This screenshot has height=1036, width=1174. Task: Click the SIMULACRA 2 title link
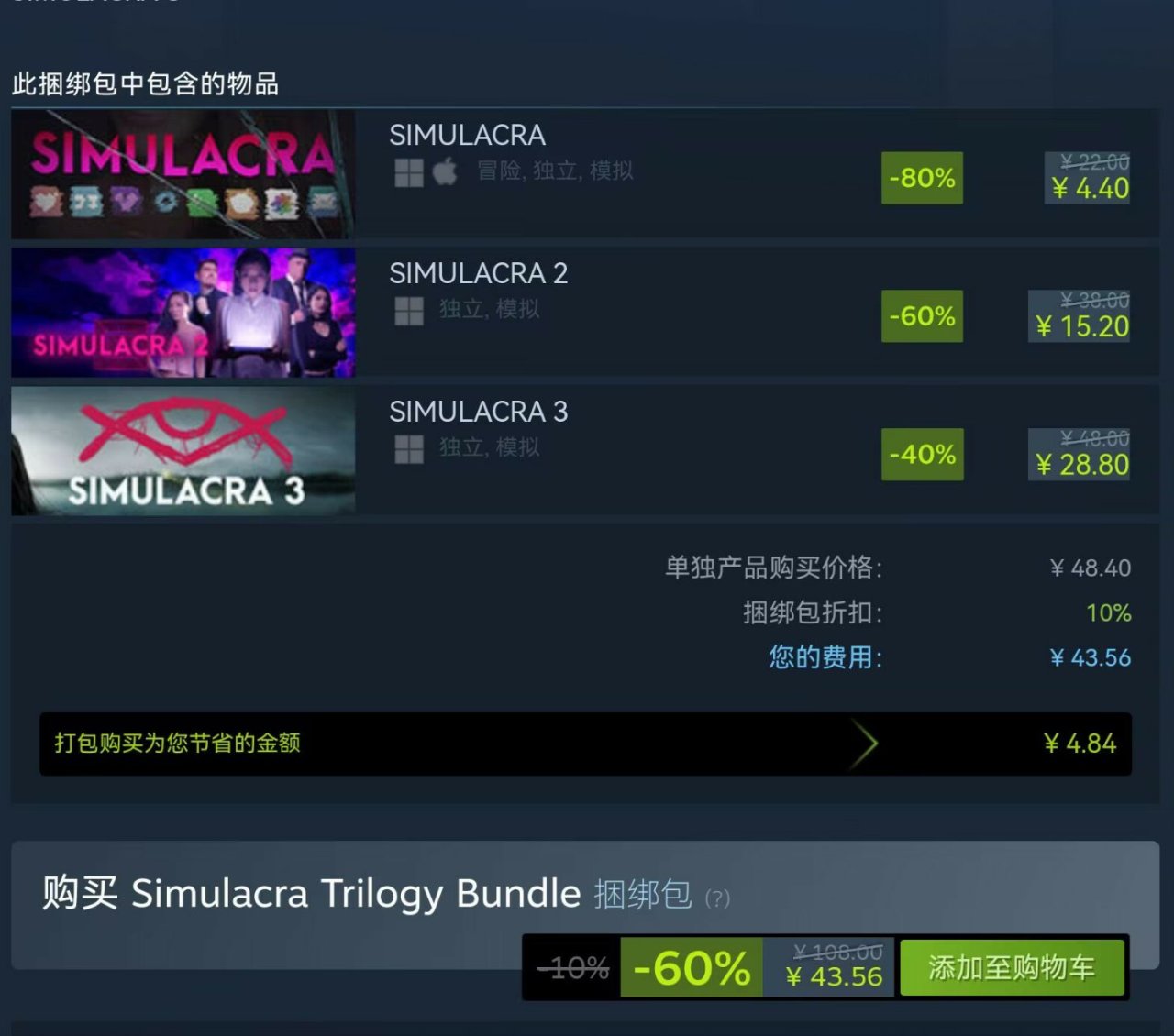(478, 273)
